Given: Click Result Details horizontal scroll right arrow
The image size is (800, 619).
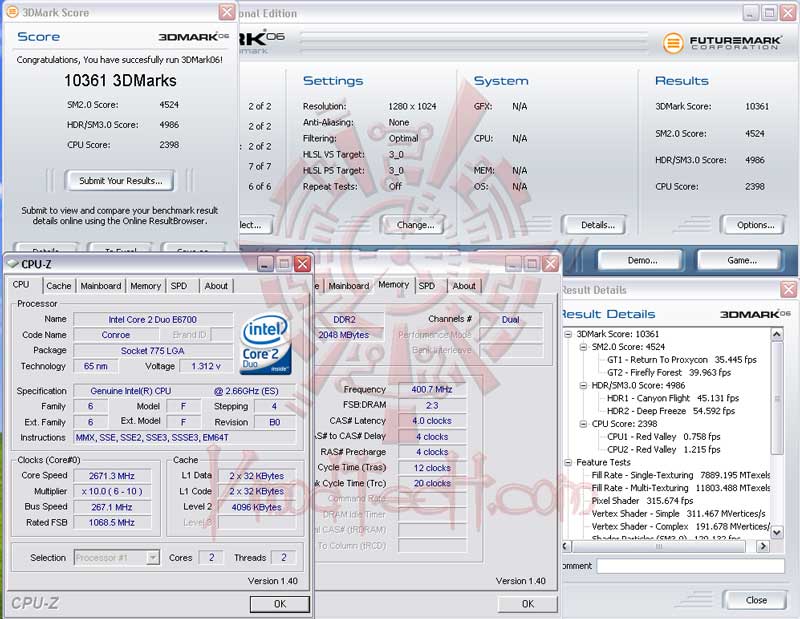Looking at the screenshot, I should [763, 546].
